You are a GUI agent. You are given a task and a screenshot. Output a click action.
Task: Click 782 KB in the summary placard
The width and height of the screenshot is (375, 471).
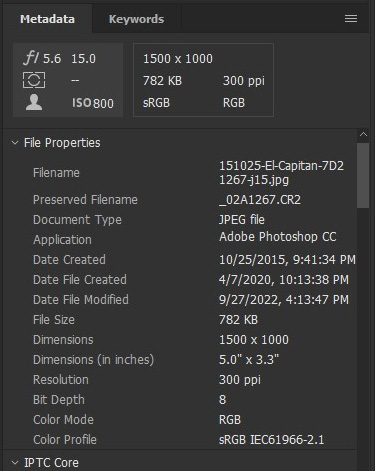[x=162, y=81]
